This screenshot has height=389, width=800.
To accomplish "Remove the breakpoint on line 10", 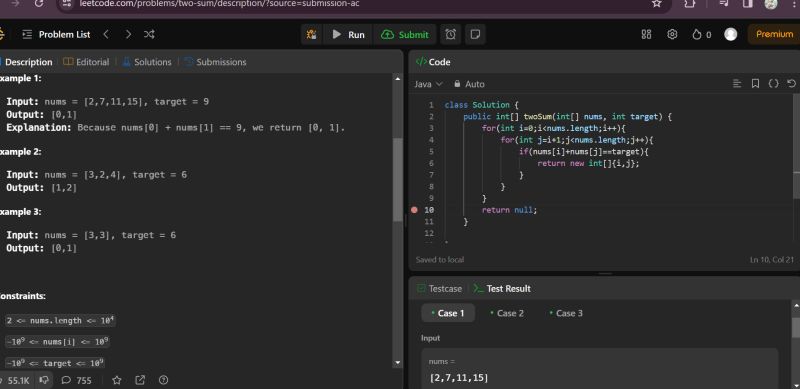I will (x=414, y=210).
